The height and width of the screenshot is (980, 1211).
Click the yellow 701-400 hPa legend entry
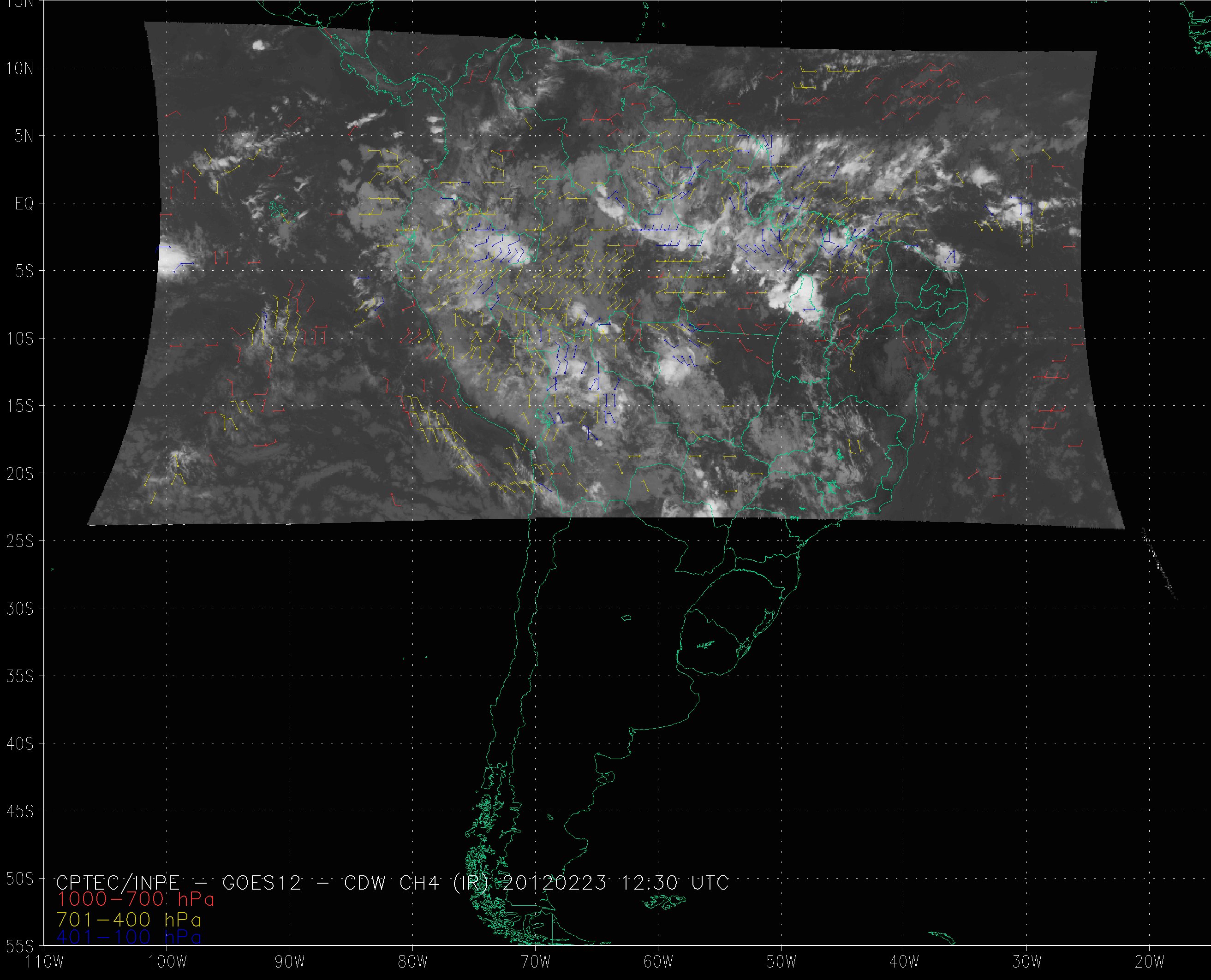pos(129,920)
